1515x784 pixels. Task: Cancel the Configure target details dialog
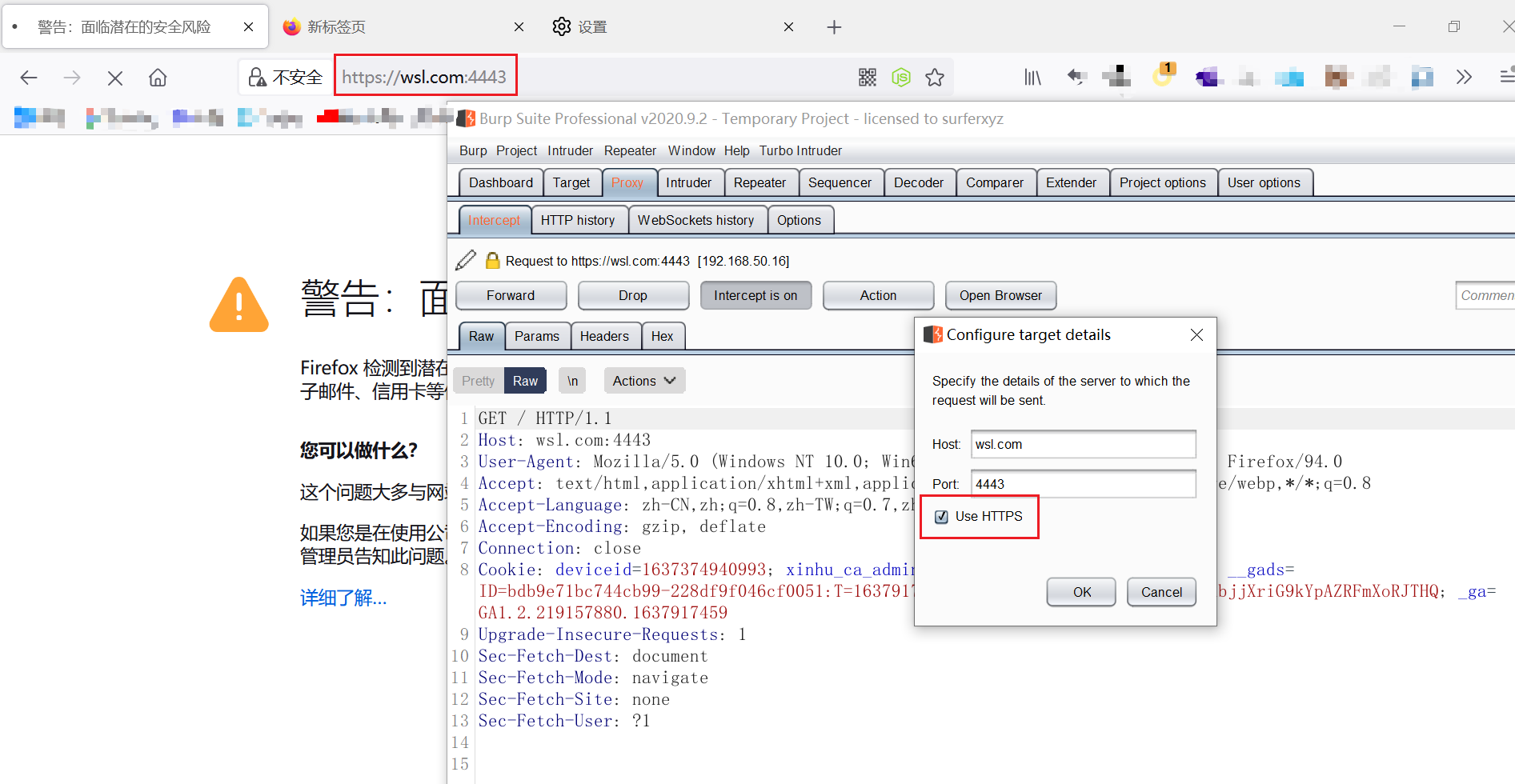coord(1161,592)
